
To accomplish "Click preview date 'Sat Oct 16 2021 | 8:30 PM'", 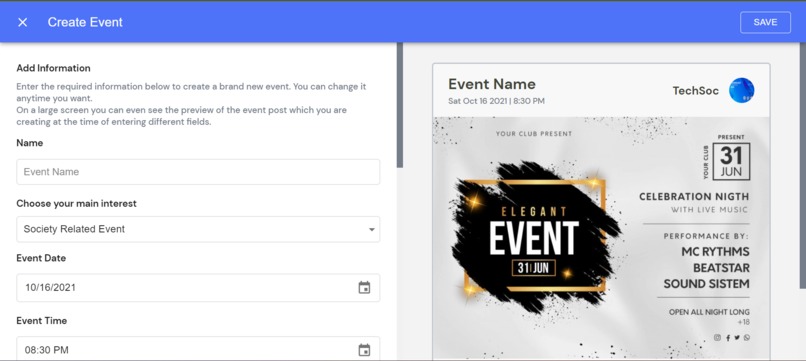I will [x=496, y=101].
